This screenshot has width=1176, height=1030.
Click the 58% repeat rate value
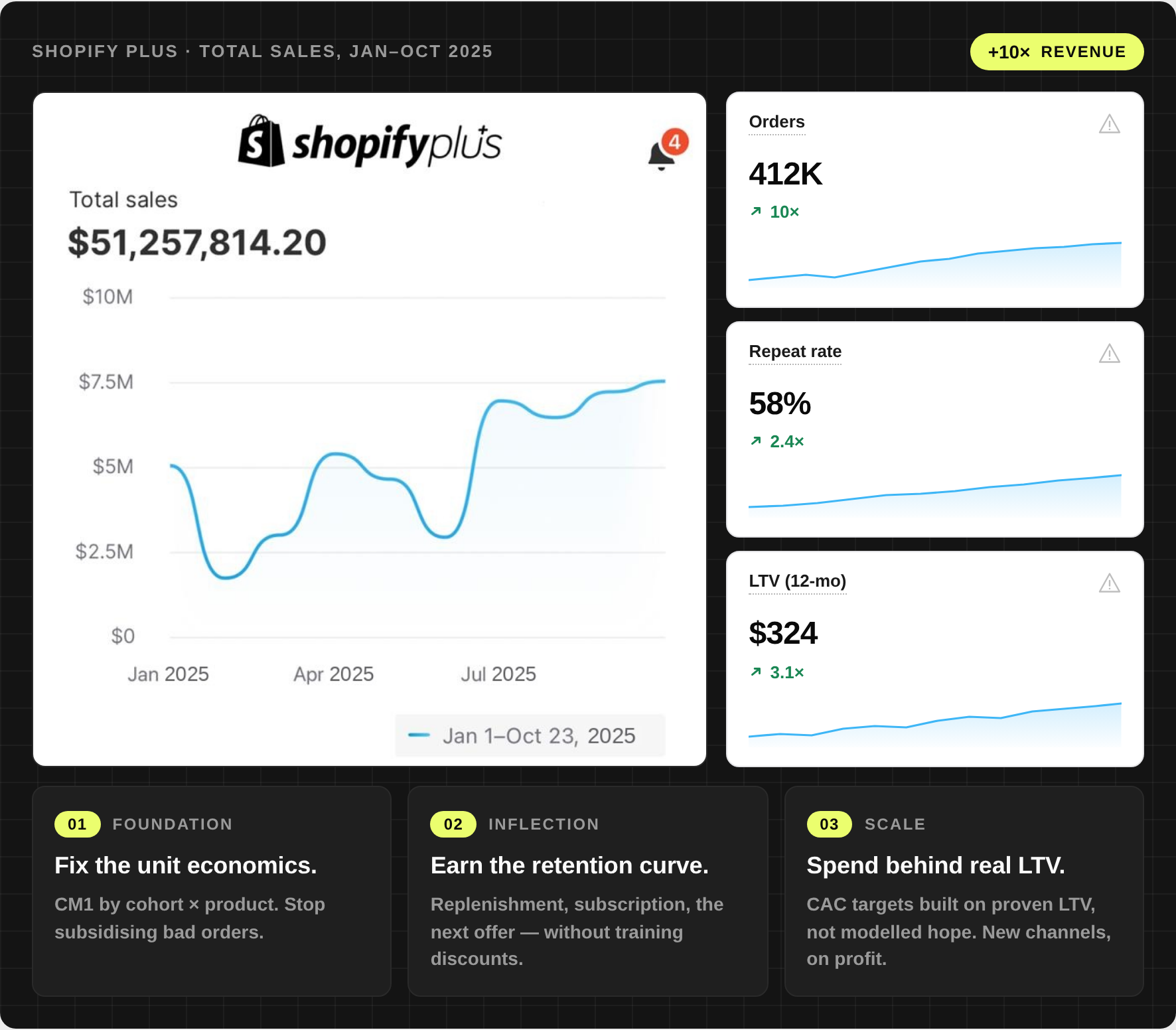[780, 404]
